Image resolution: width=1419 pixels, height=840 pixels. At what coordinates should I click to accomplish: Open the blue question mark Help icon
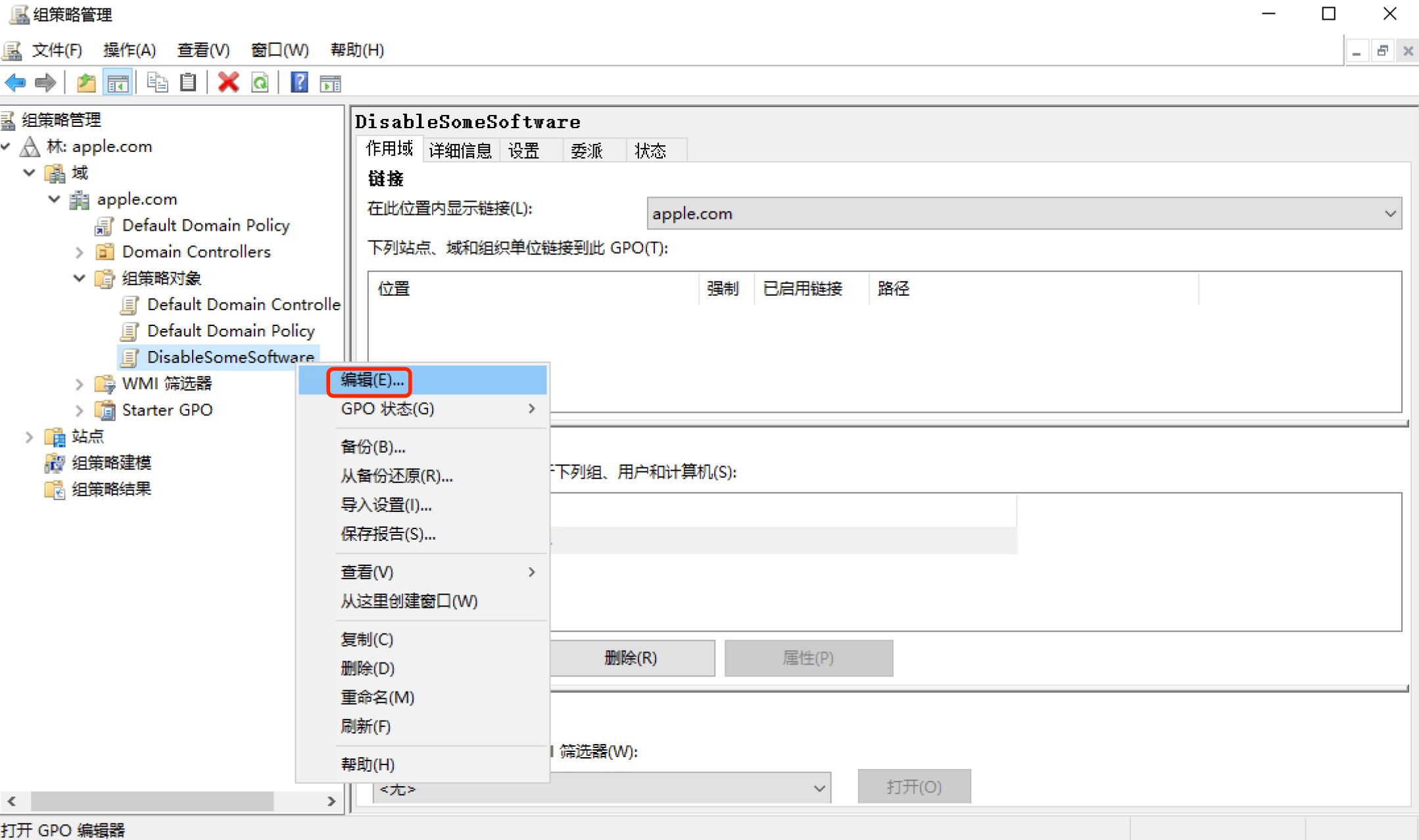pyautogui.click(x=299, y=83)
